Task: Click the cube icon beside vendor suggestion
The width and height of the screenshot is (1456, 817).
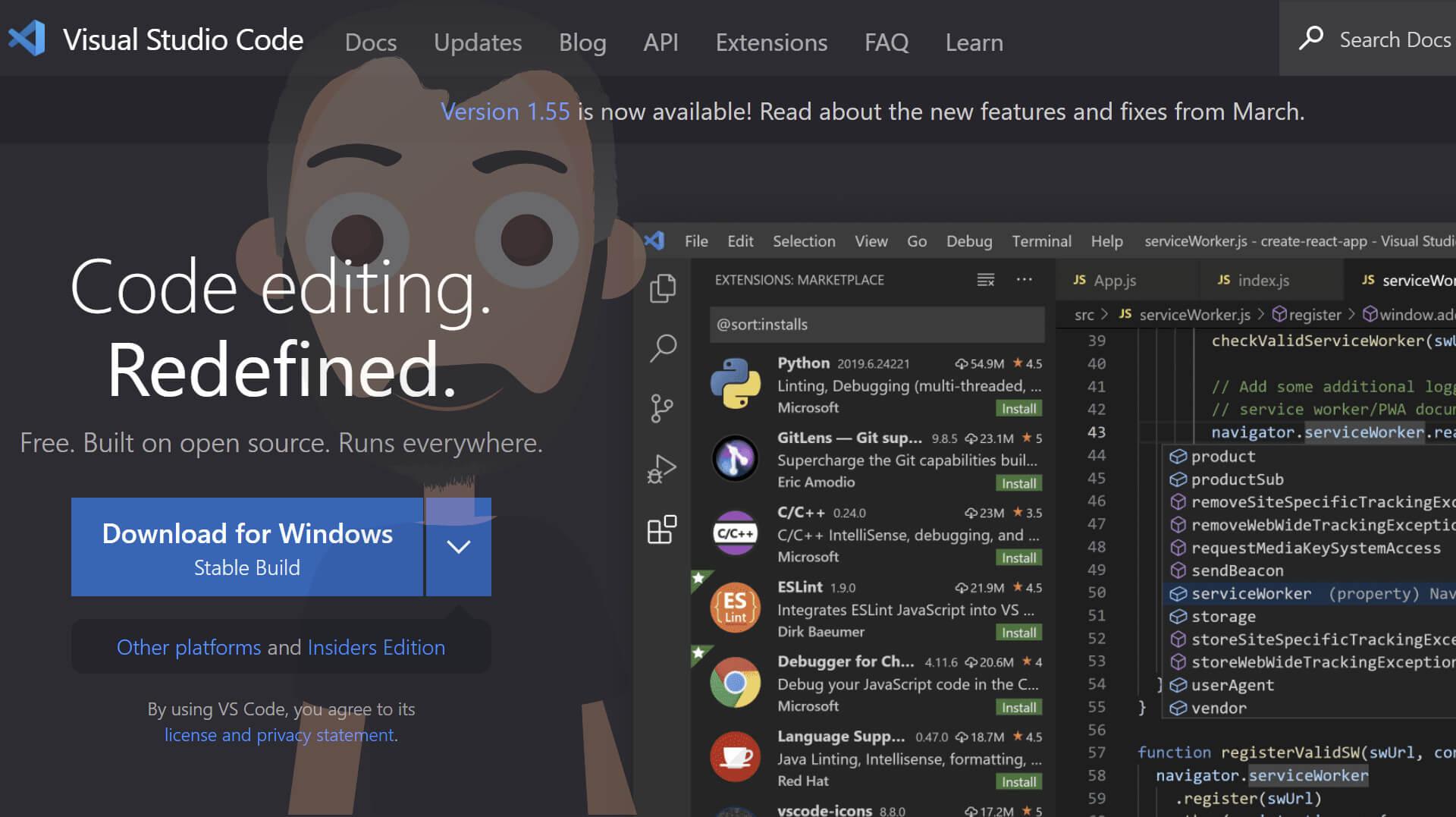Action: pos(1178,708)
